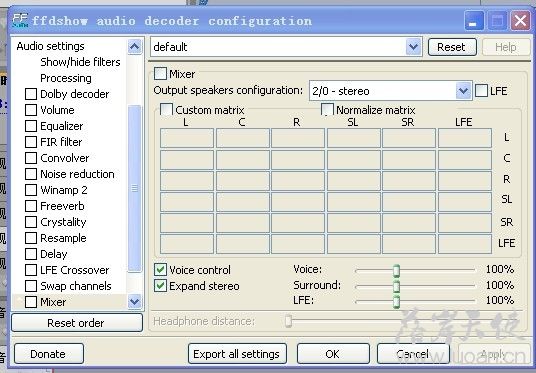Click the filter list scroll-up arrow
The width and height of the screenshot is (536, 373).
(135, 46)
